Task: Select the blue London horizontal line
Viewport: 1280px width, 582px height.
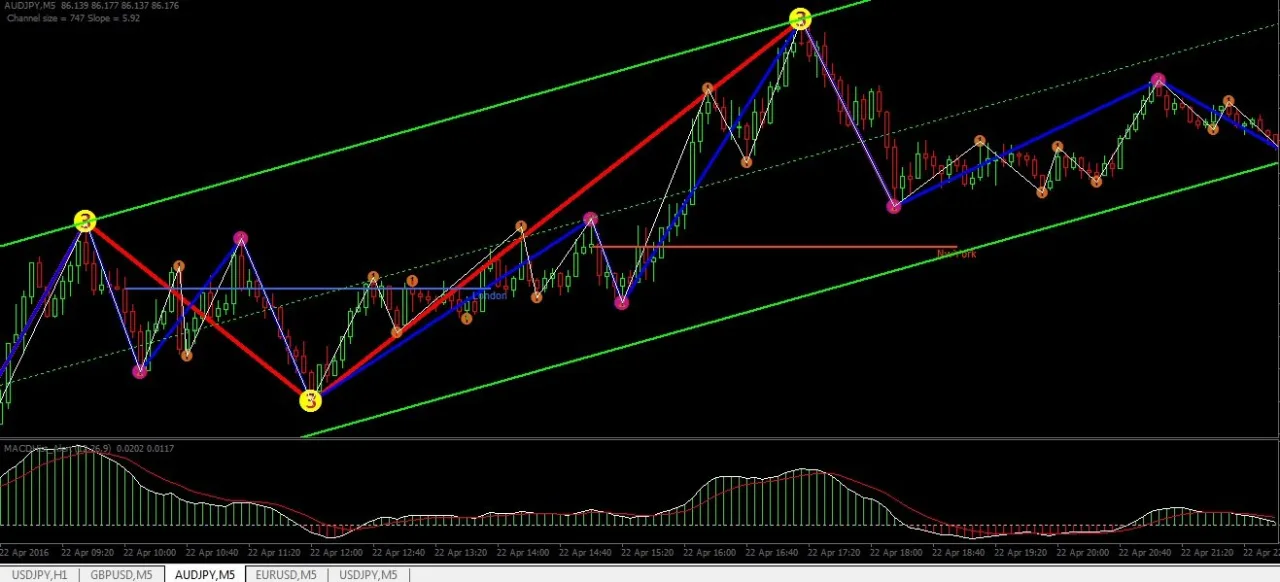Action: [305, 289]
